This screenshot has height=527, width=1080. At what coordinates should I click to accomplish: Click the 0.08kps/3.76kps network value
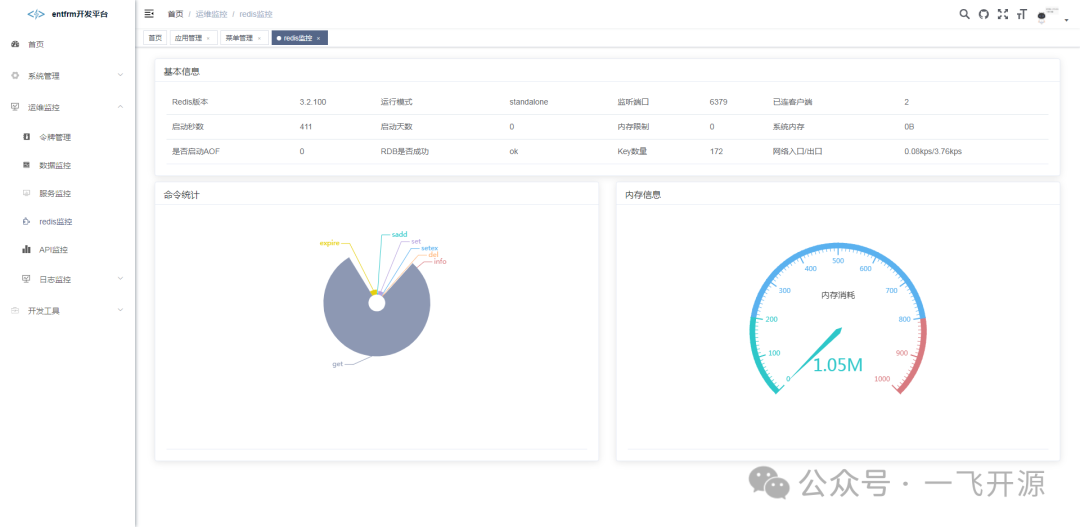click(933, 152)
